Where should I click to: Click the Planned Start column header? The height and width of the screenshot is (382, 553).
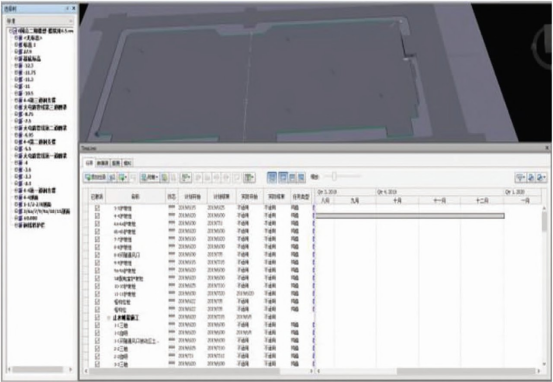[x=192, y=196]
